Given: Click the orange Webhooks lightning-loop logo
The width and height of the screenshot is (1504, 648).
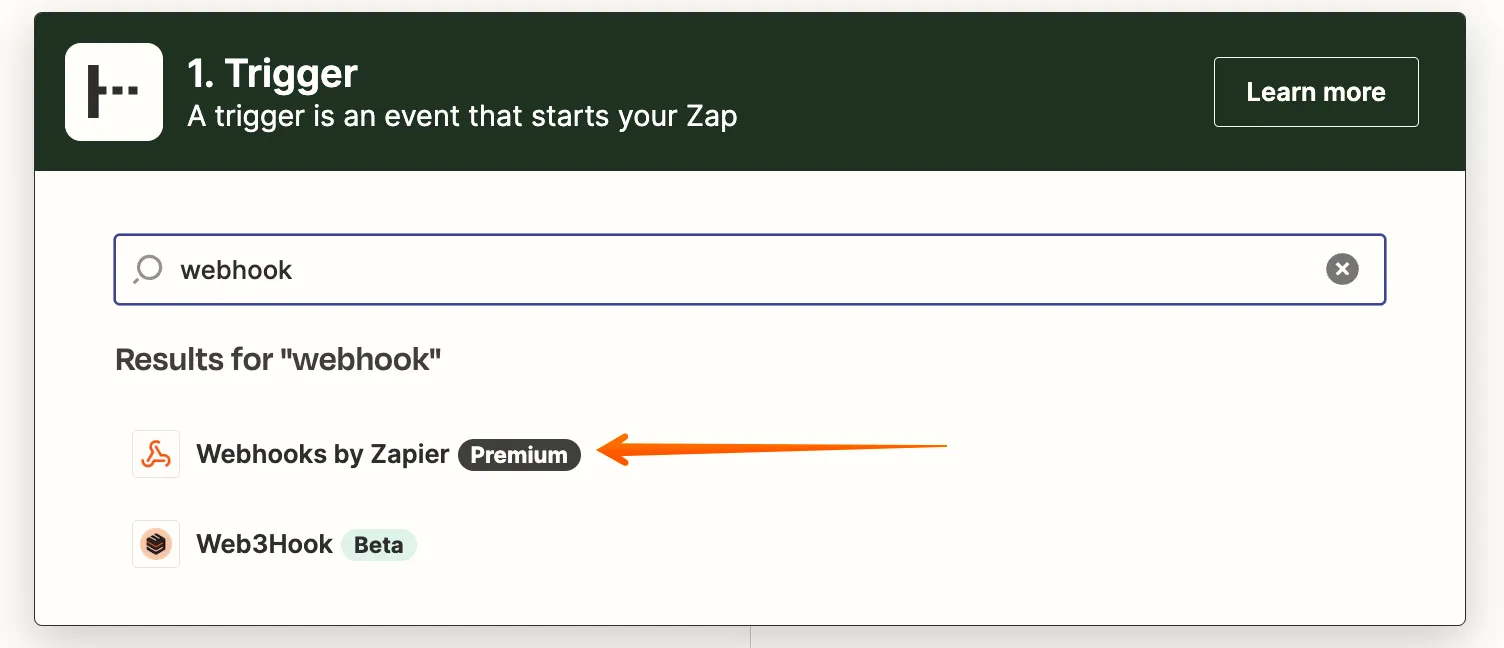Looking at the screenshot, I should point(156,454).
